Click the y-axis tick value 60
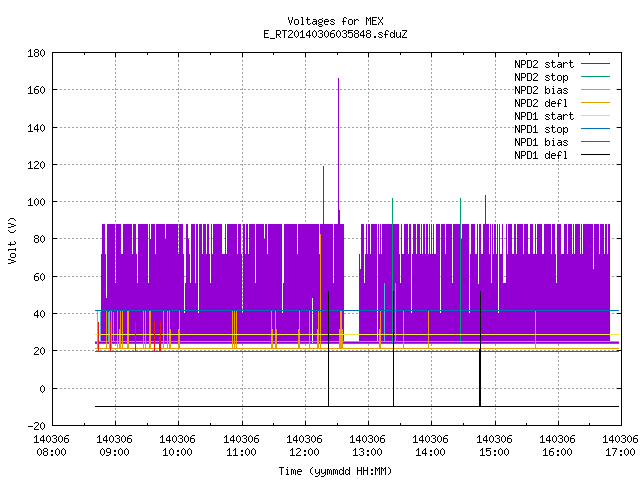The image size is (640, 480). (x=39, y=277)
